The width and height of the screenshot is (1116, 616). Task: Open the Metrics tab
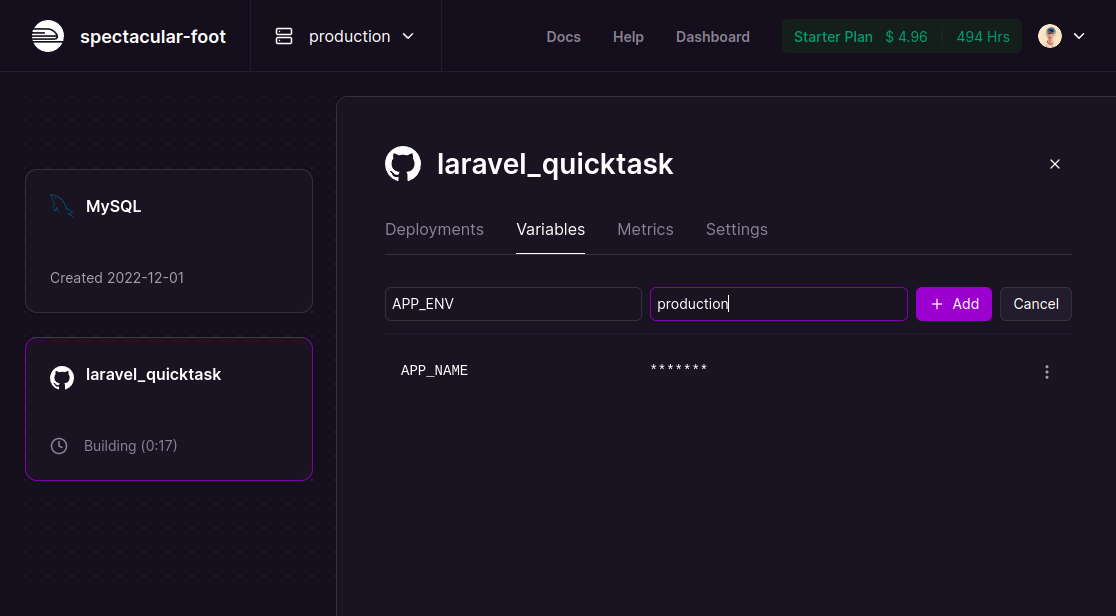point(645,229)
